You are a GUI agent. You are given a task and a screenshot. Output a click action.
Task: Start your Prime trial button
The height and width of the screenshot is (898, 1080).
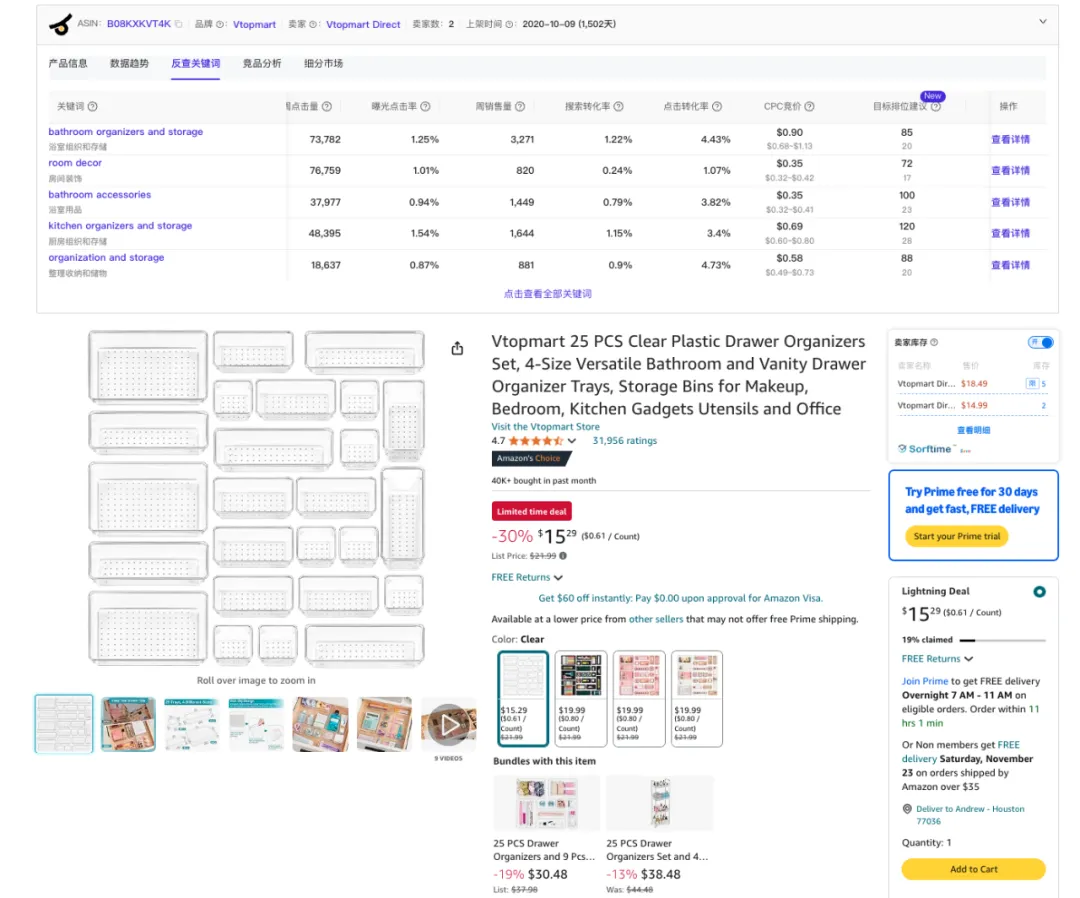pos(957,536)
